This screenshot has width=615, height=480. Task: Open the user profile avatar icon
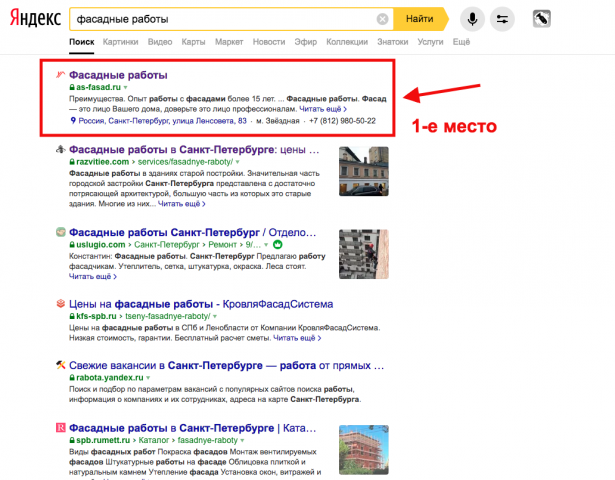(x=542, y=19)
